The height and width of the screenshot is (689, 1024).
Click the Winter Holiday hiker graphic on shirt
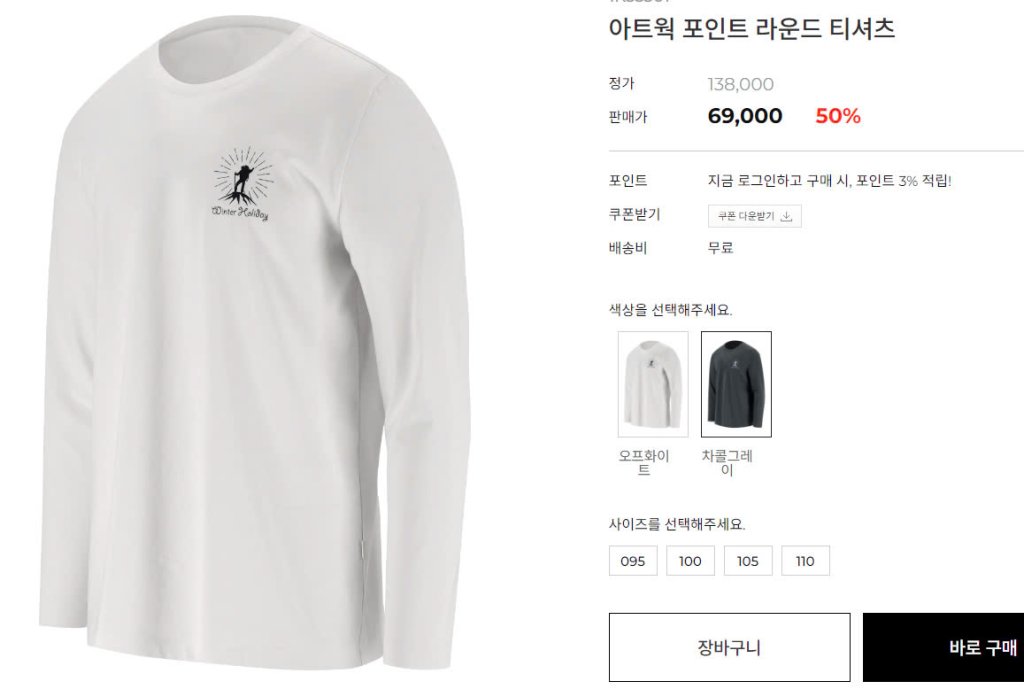point(242,184)
